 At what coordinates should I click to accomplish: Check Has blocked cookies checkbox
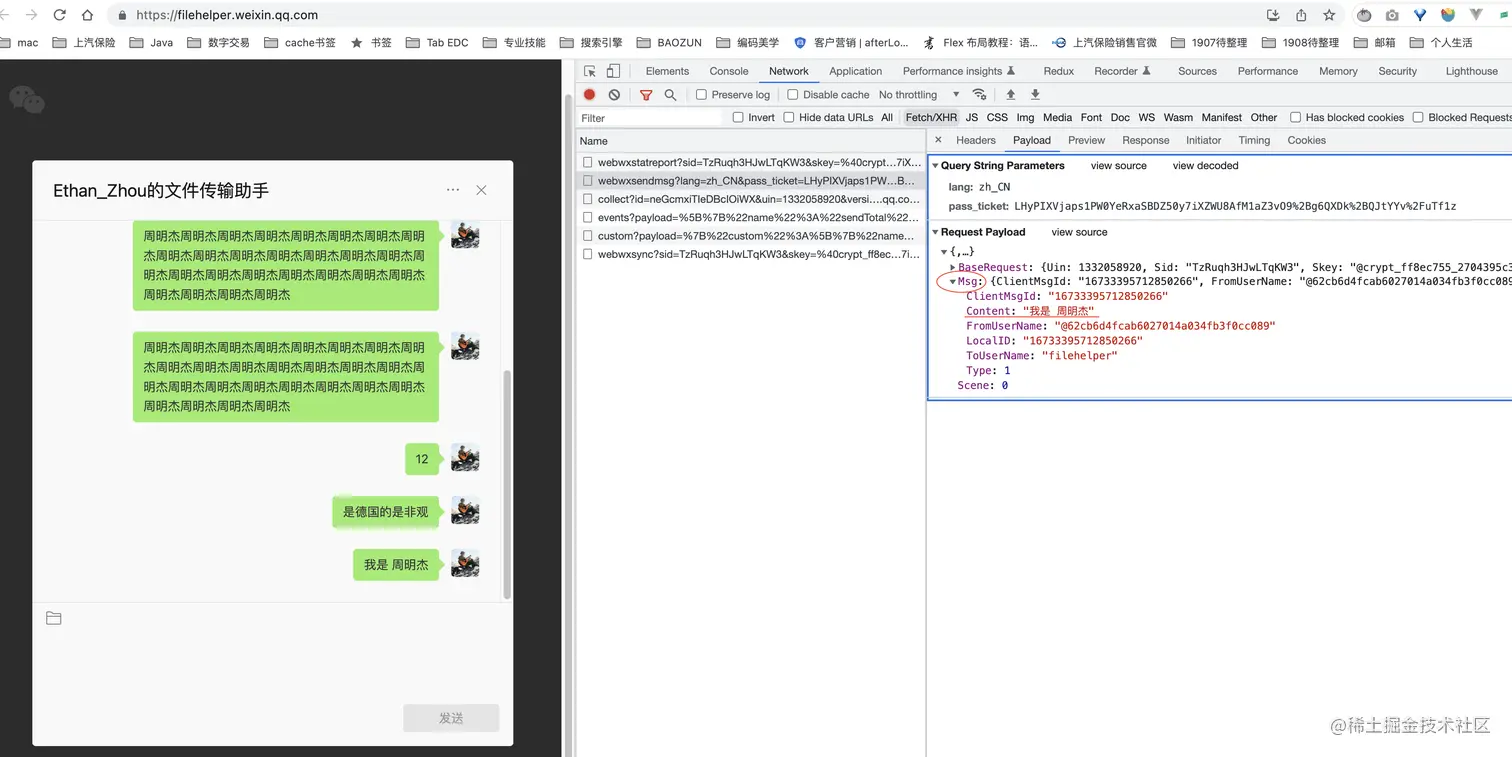[x=1296, y=117]
